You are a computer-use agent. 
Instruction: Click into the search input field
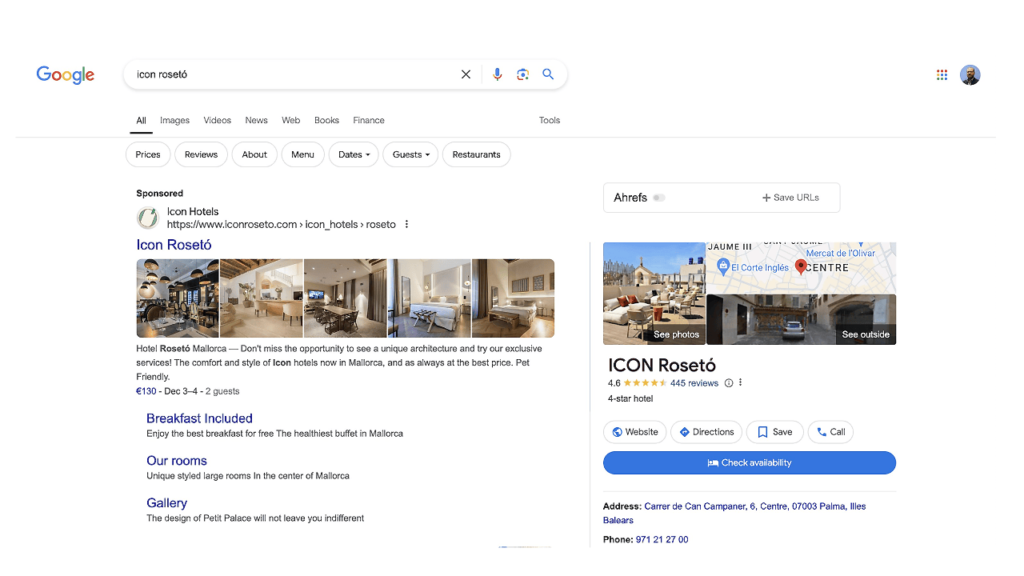294,74
